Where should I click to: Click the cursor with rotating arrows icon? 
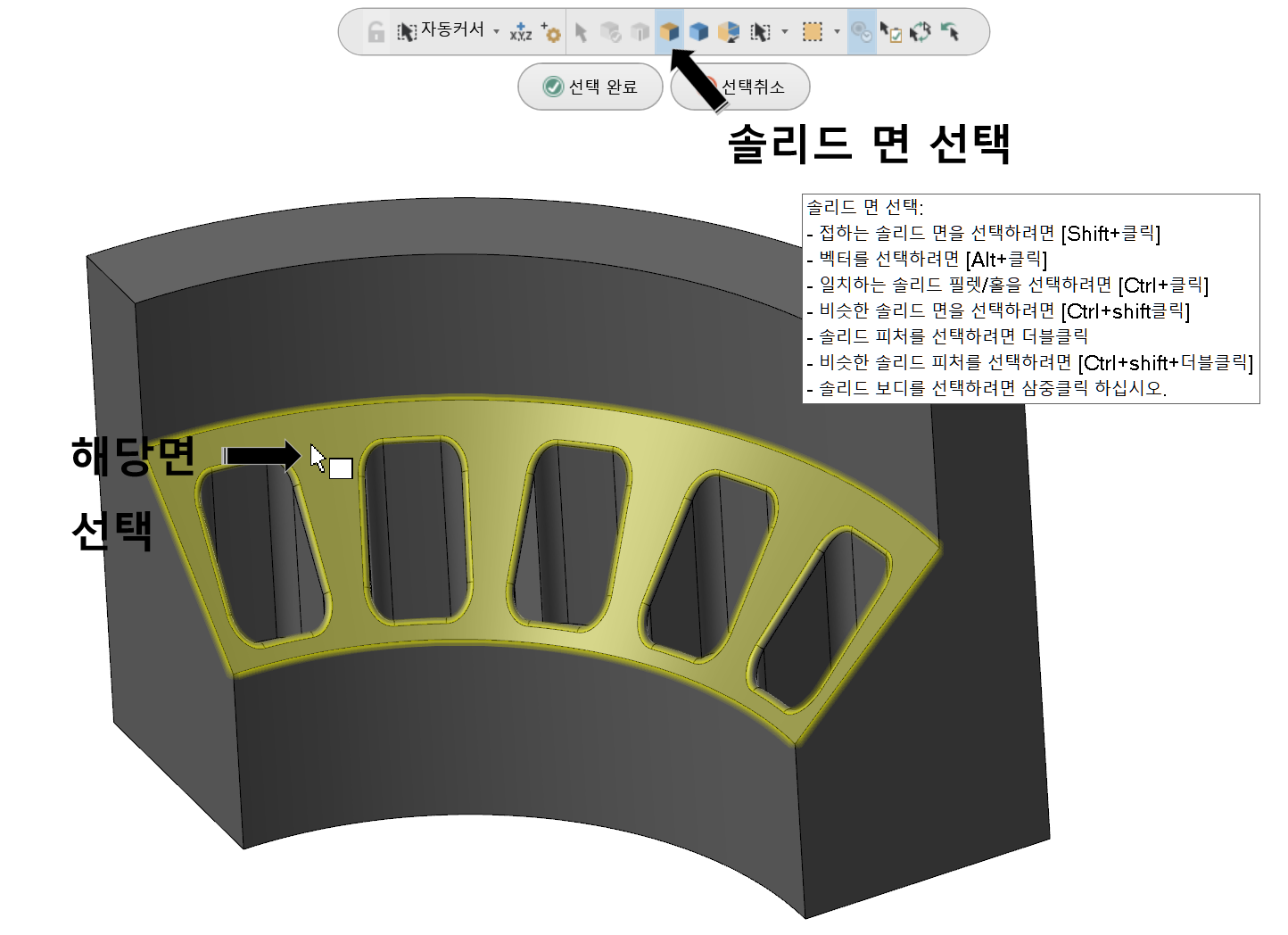tap(921, 32)
